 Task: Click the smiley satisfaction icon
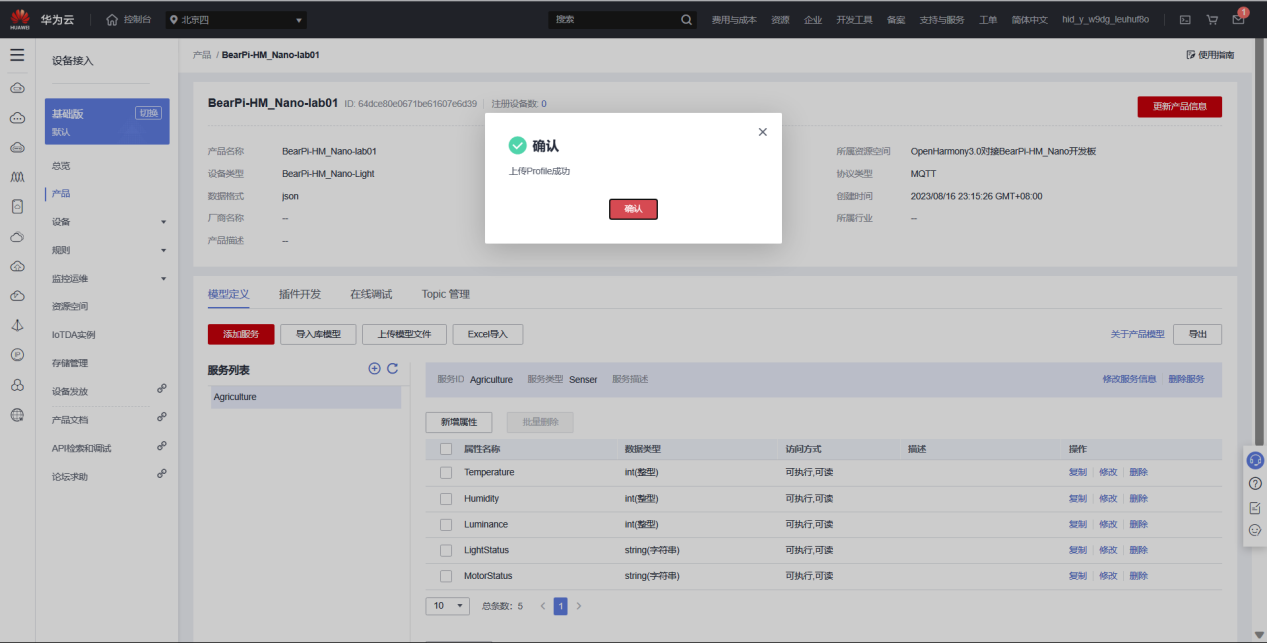[x=1255, y=530]
